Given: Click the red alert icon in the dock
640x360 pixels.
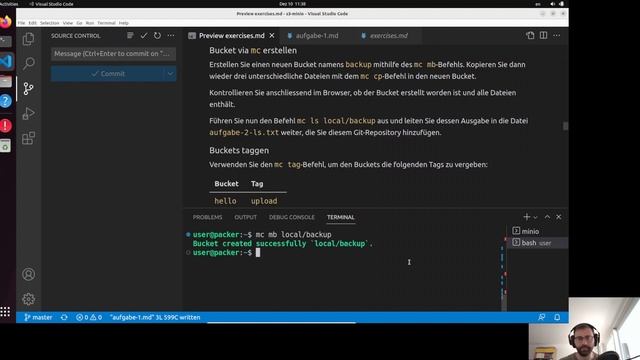Looking at the screenshot, I should click(x=6, y=125).
